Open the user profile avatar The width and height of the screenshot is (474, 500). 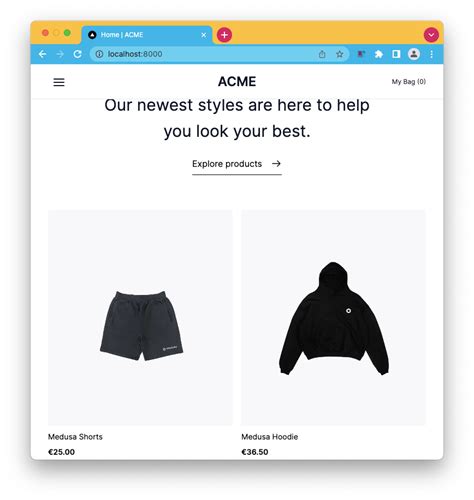414,54
